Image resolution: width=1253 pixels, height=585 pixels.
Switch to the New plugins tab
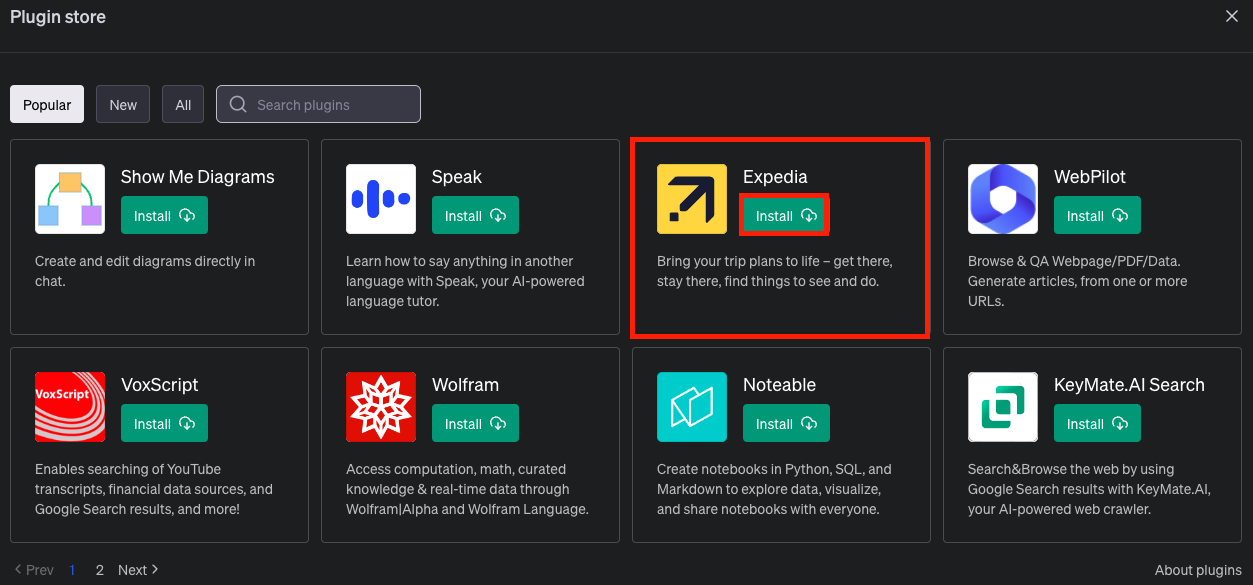123,104
